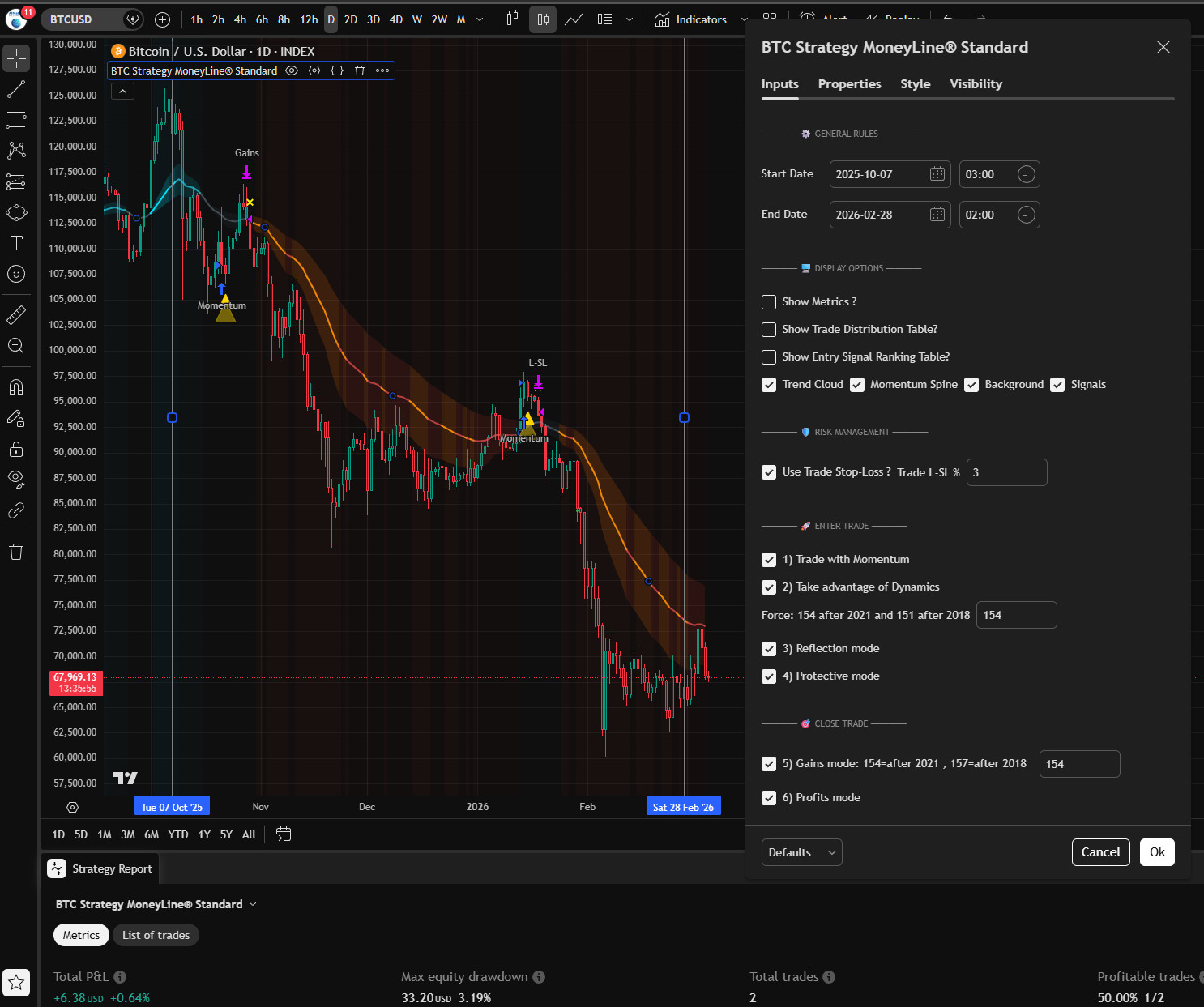Click the Cancel button
This screenshot has width=1204, height=1007.
[x=1100, y=852]
